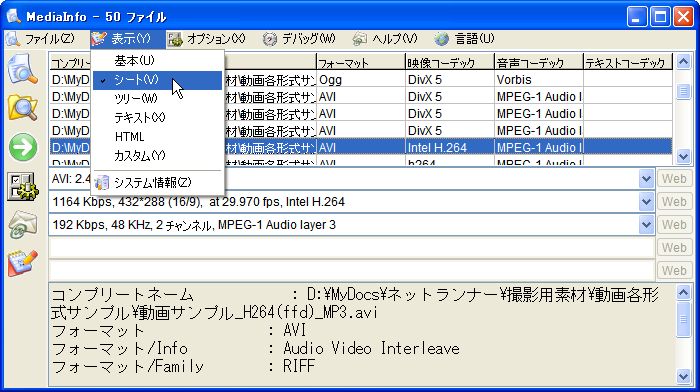Click the notepad pencil sidebar icon
700x392 pixels.
[x=22, y=263]
